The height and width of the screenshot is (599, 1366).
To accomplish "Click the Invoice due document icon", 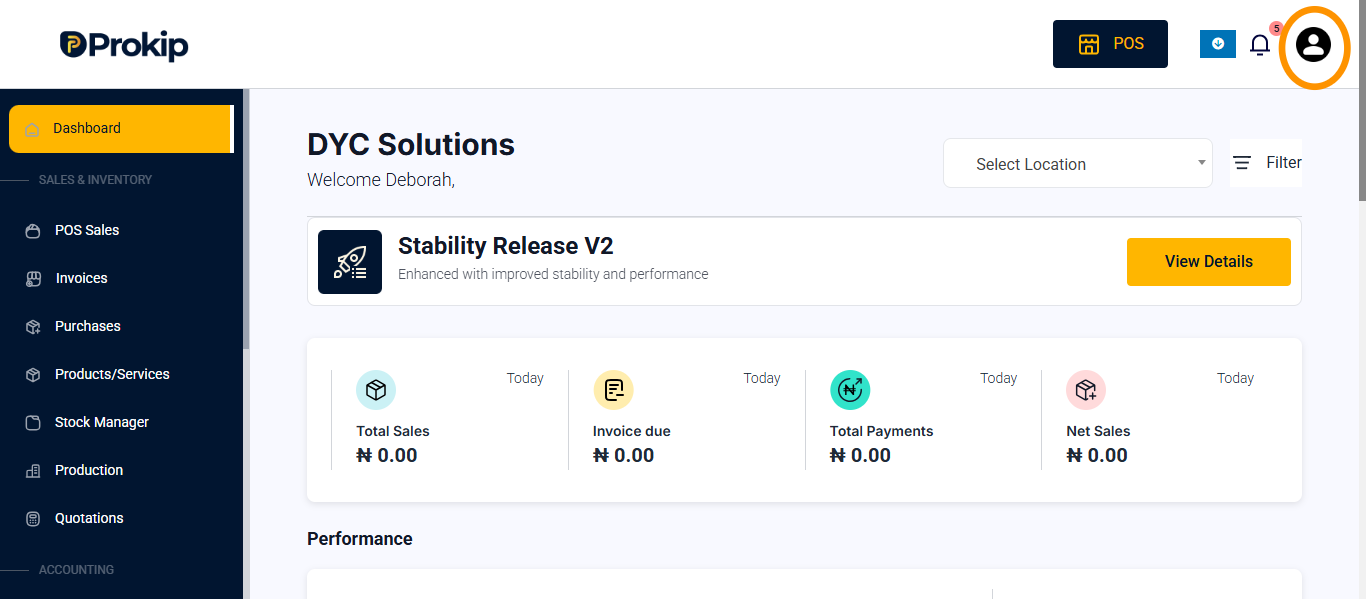I will (613, 390).
